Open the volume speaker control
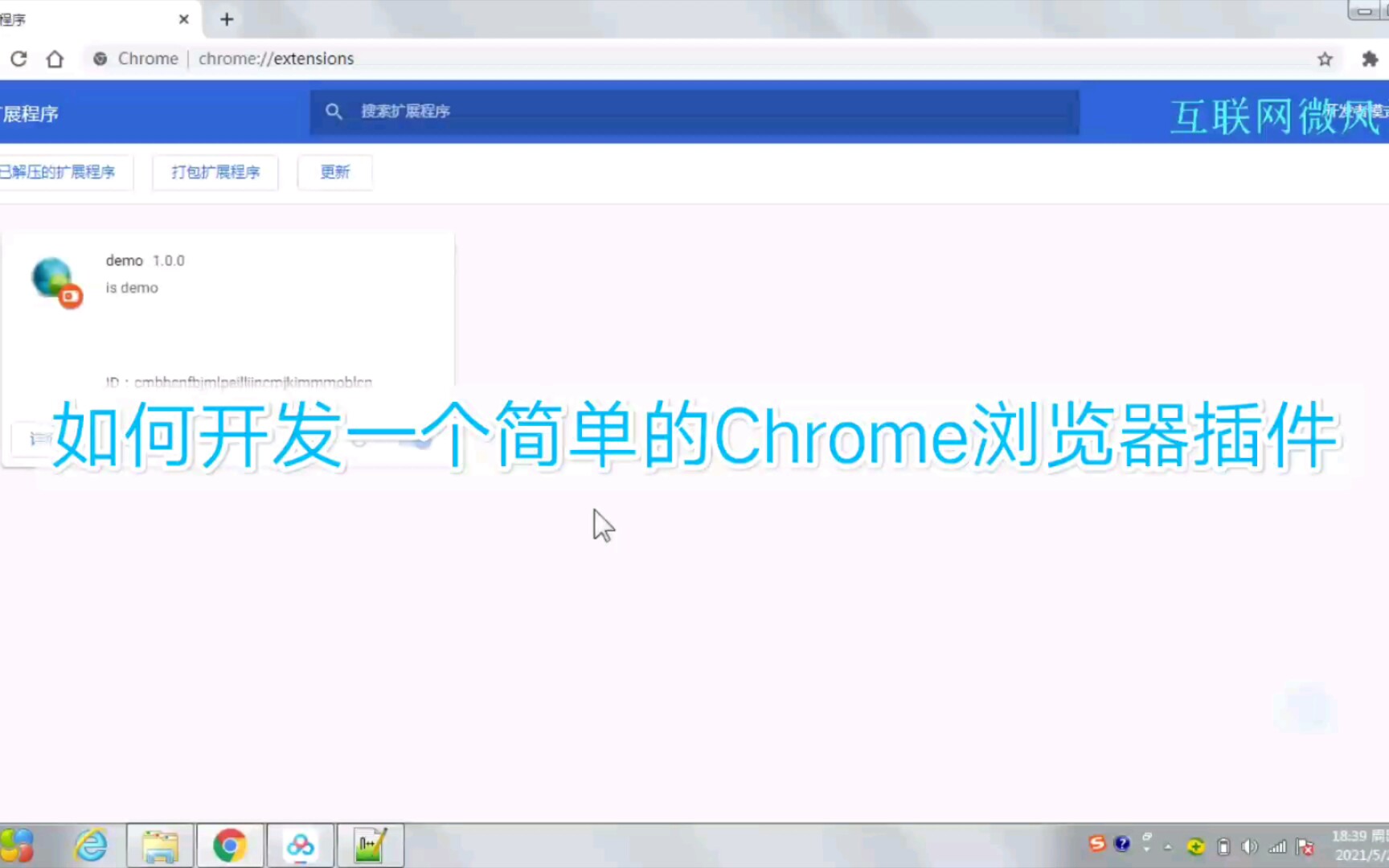The width and height of the screenshot is (1389, 868). pos(1249,846)
